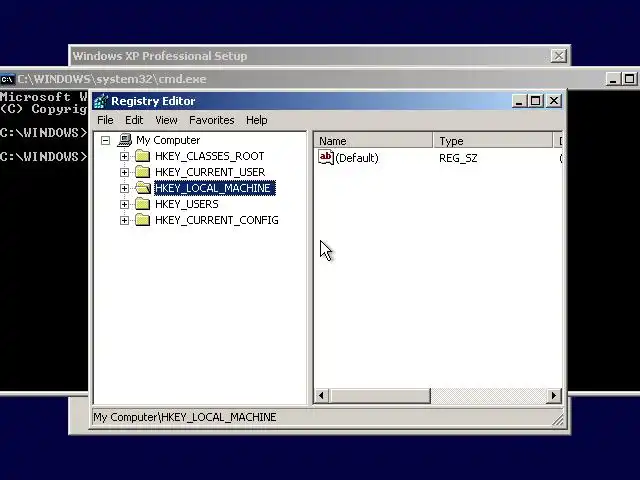Click the REG_SZ type cell

pyautogui.click(x=458, y=158)
